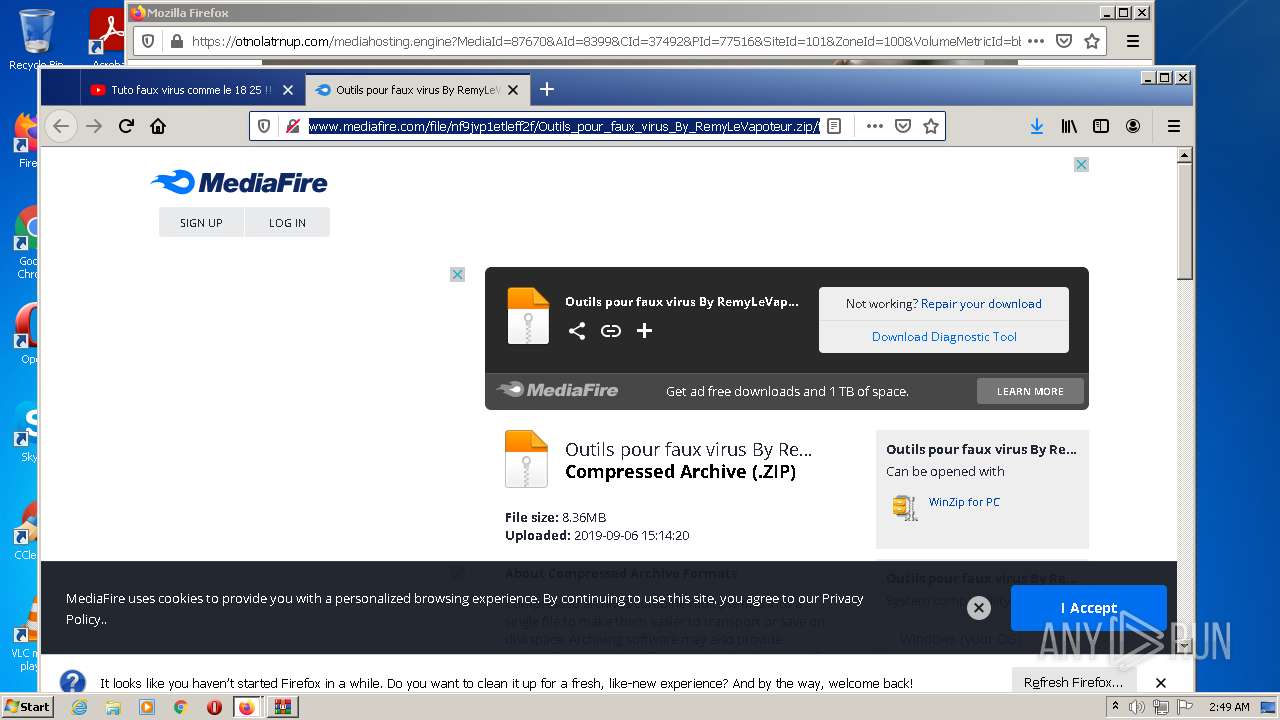Click the background Firefox window URL bar

605,41
